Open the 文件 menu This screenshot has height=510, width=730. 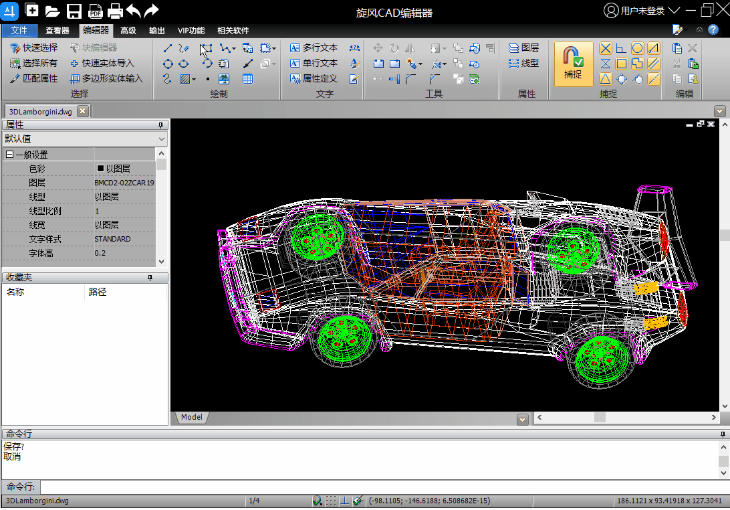click(18, 31)
